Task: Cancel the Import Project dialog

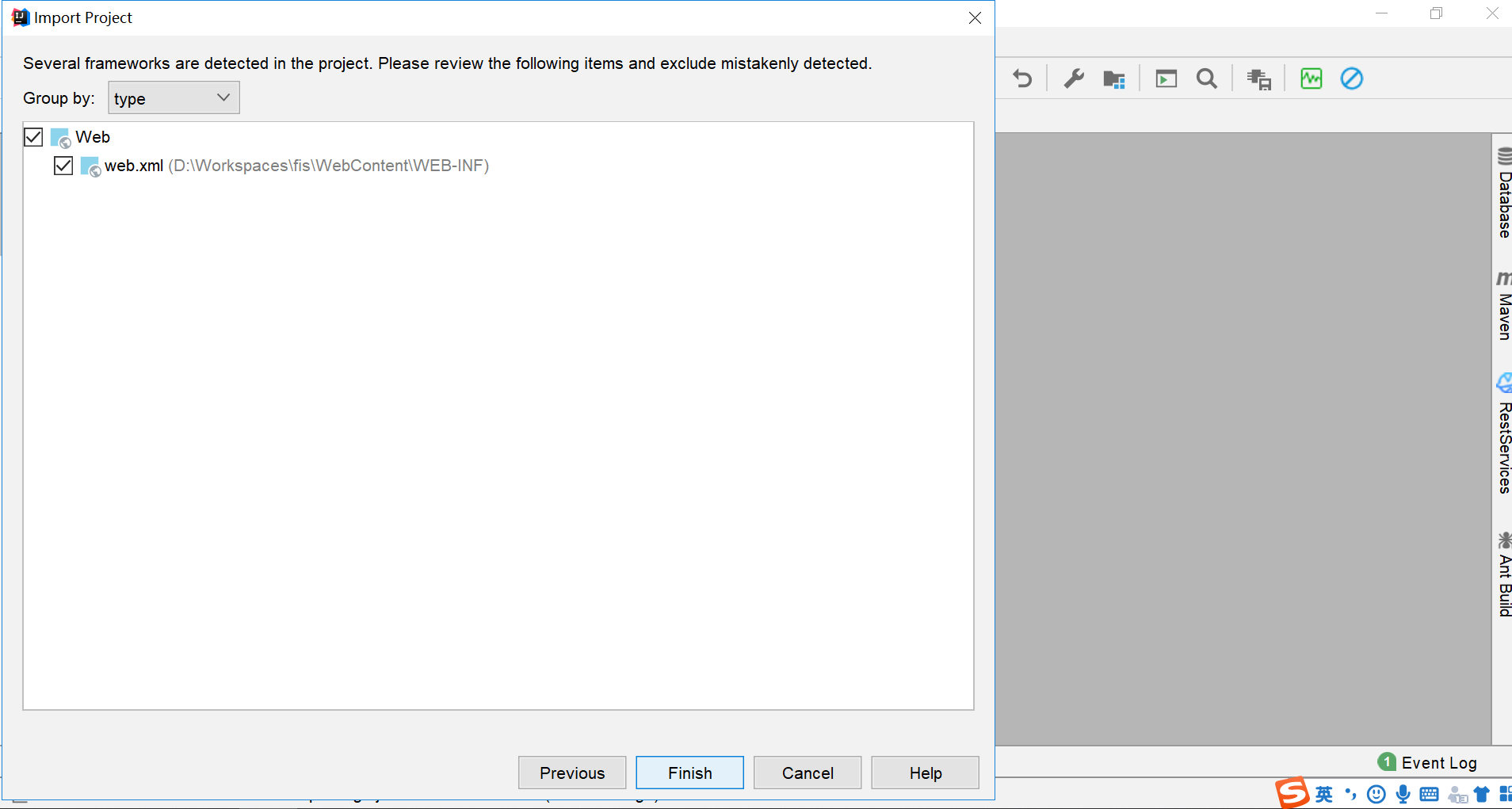Action: coord(808,773)
